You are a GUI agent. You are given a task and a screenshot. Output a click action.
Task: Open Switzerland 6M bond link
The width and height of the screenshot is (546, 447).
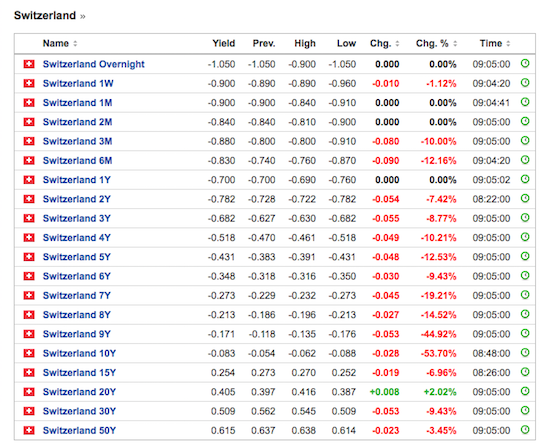77,160
